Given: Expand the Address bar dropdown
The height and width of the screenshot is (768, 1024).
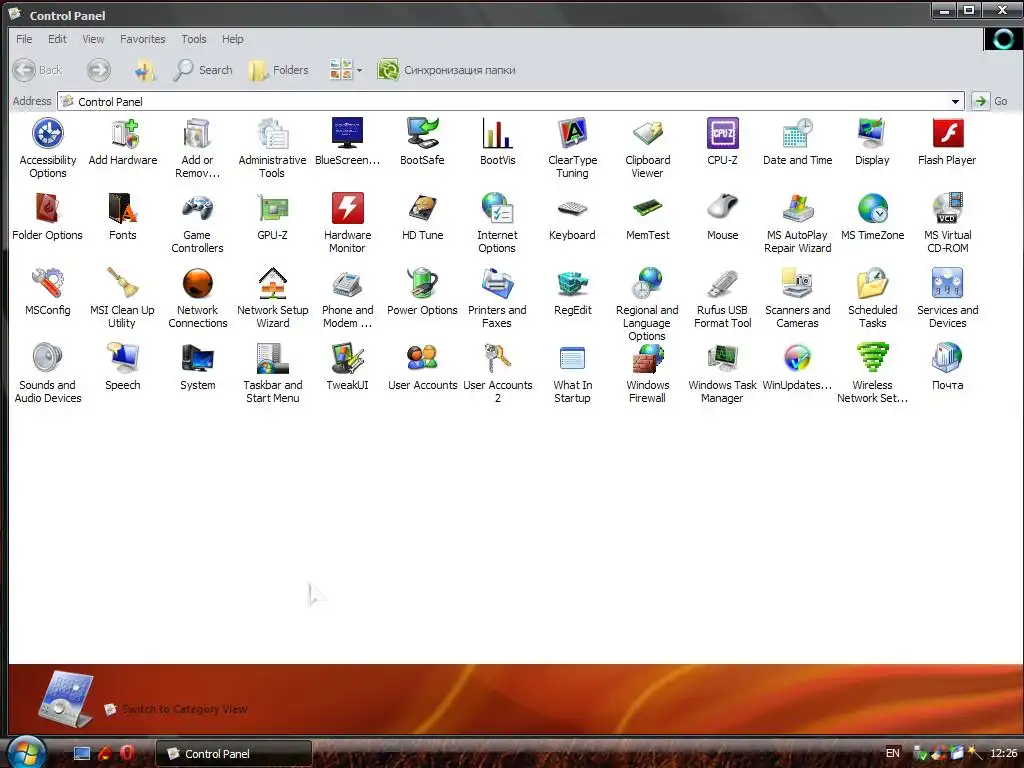Looking at the screenshot, I should 955,102.
